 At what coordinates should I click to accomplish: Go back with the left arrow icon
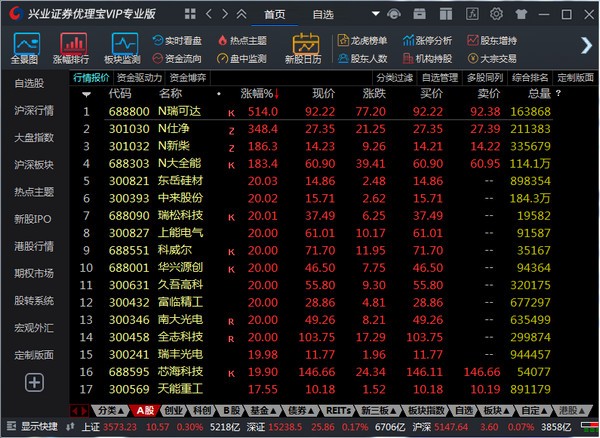(x=209, y=14)
